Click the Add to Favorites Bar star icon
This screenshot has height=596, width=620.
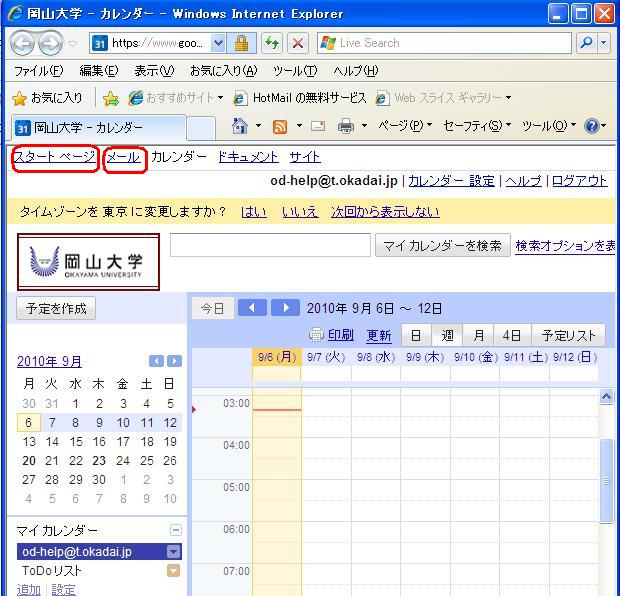(x=111, y=98)
